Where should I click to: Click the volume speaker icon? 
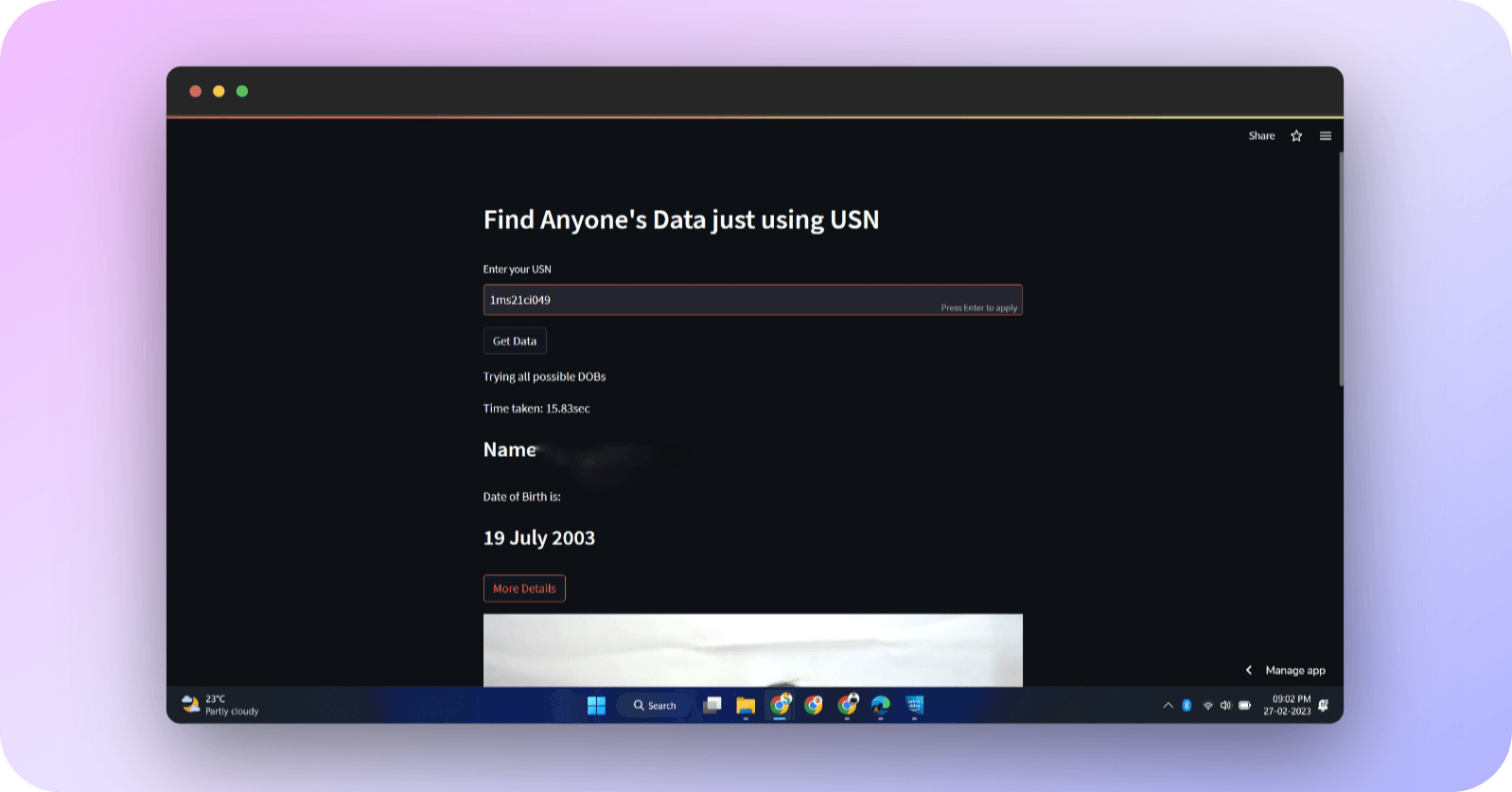click(1225, 705)
